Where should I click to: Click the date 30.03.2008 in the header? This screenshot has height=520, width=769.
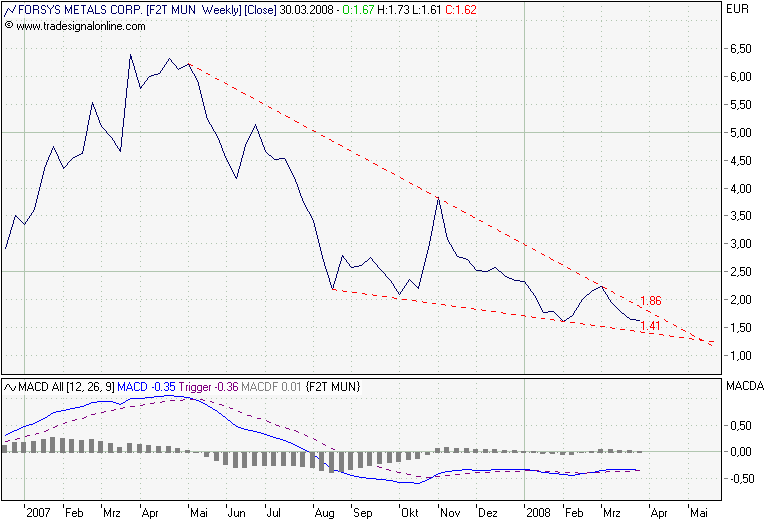[x=307, y=10]
